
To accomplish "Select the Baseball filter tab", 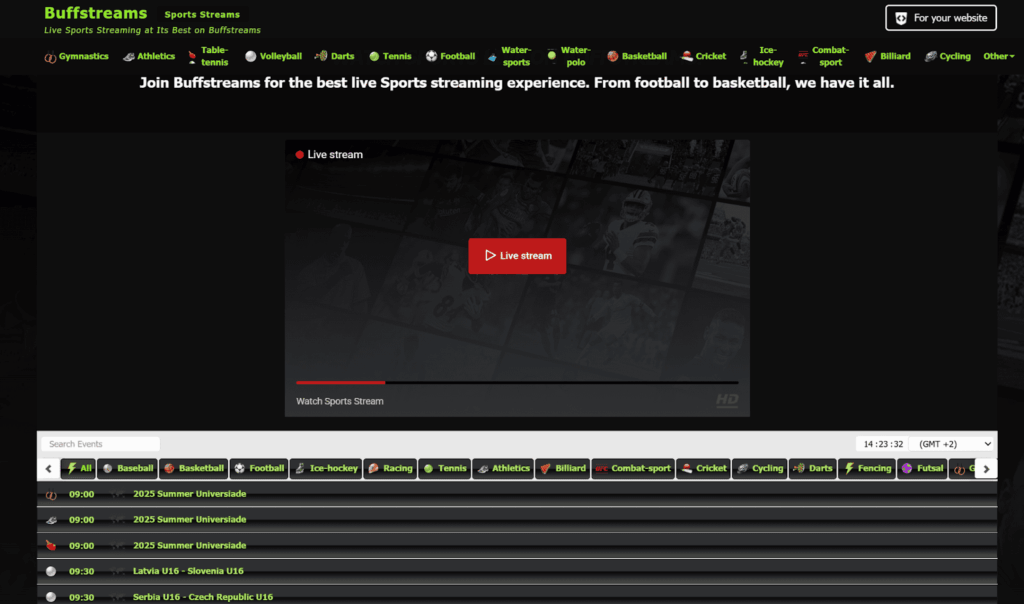I will pos(128,468).
